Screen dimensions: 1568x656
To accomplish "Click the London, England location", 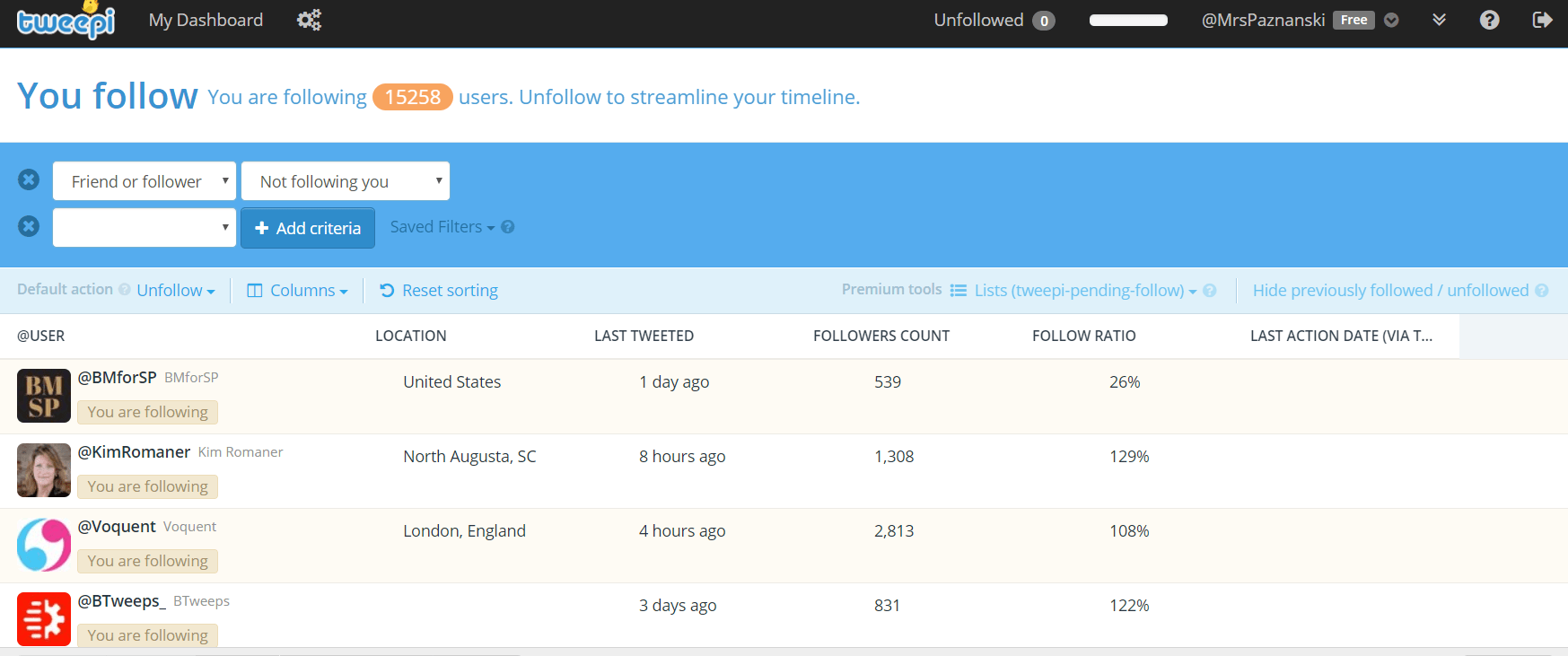I will point(464,530).
